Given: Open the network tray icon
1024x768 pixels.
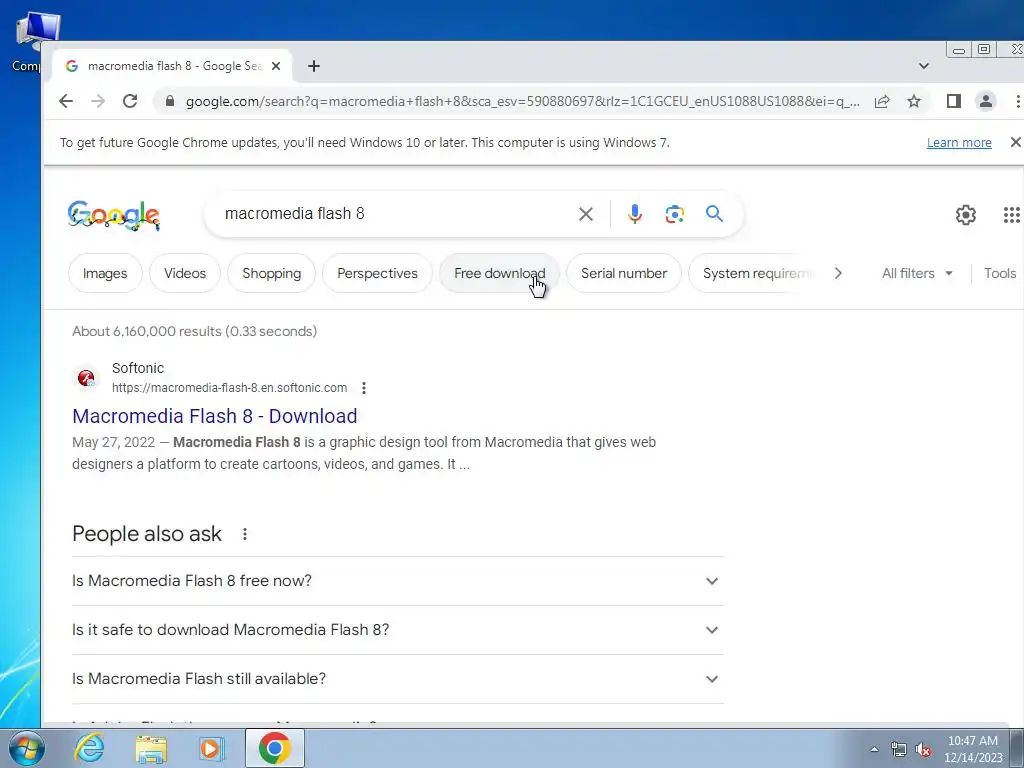Looking at the screenshot, I should 899,749.
